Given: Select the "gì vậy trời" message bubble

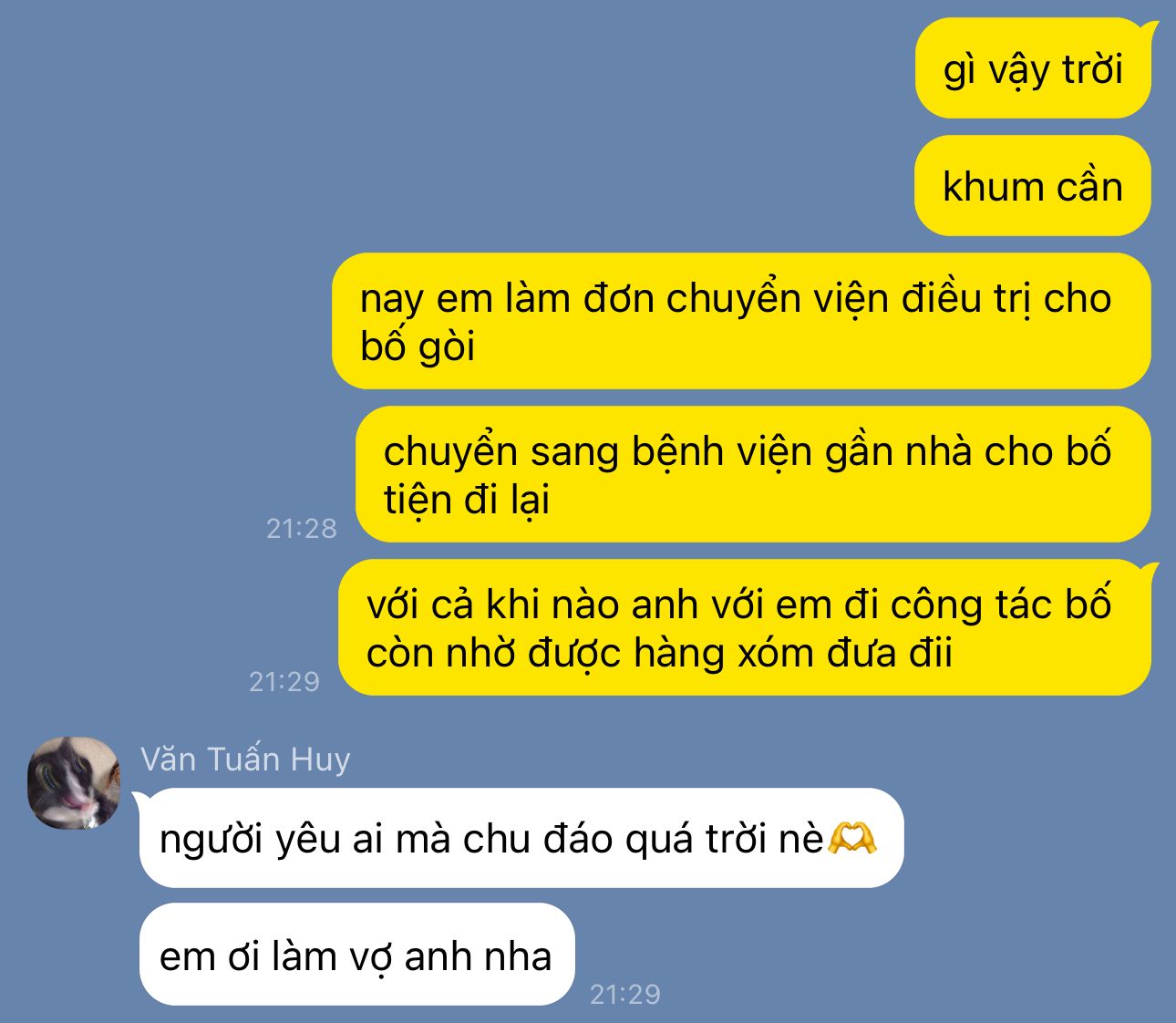Looking at the screenshot, I should pos(1033,68).
